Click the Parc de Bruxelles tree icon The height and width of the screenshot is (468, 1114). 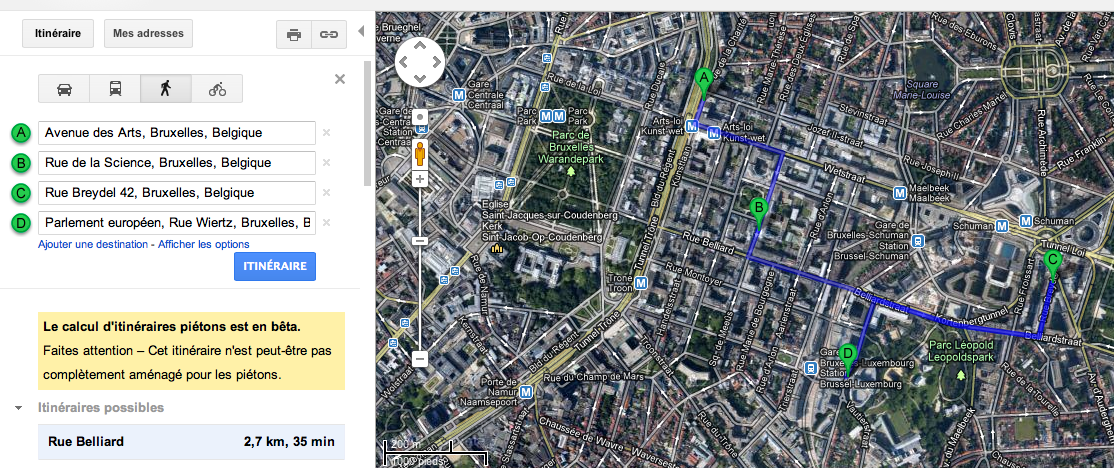tap(571, 170)
